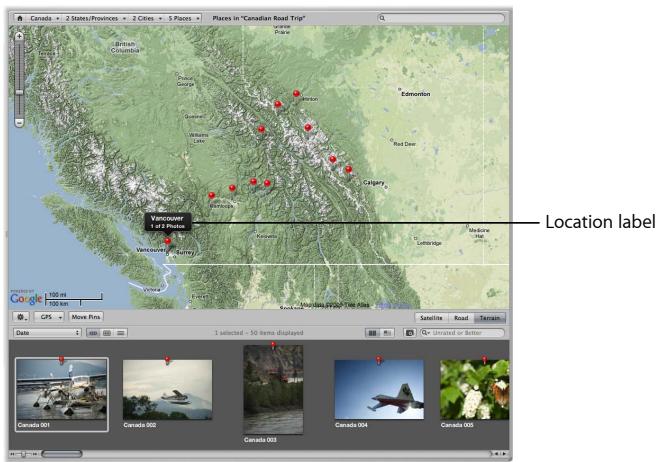This screenshot has width=659, height=462.
Task: Click the Lethbridge label on map
Action: [429, 243]
